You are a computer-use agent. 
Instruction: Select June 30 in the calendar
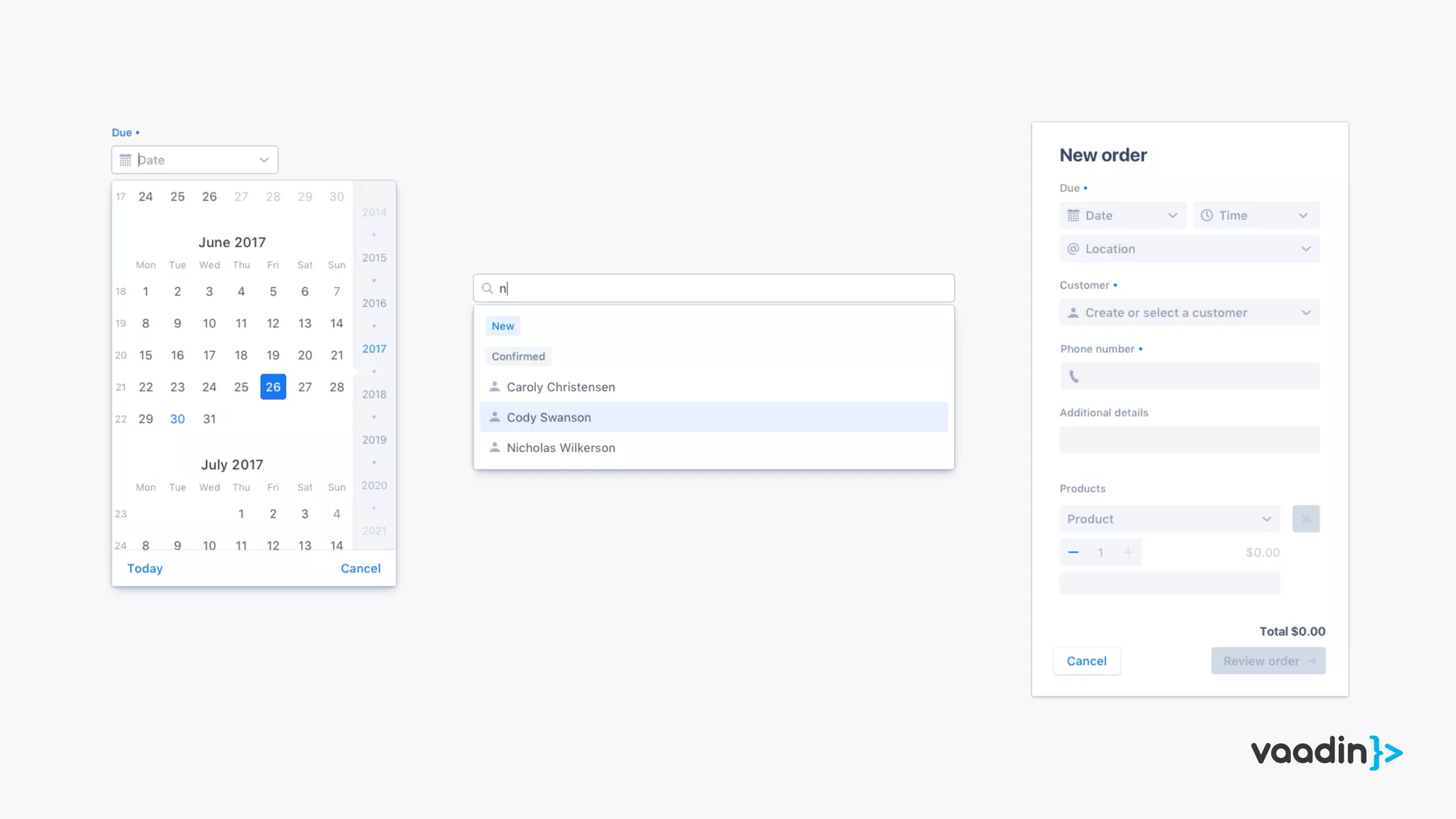pyautogui.click(x=177, y=419)
